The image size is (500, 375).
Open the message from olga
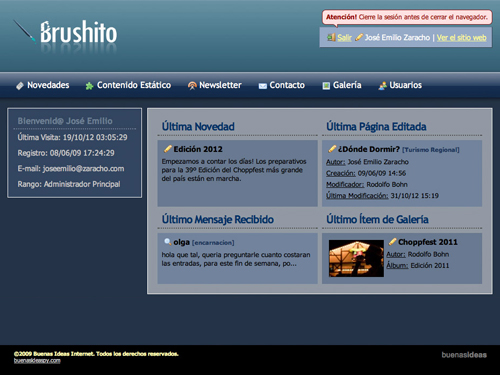click(x=181, y=242)
